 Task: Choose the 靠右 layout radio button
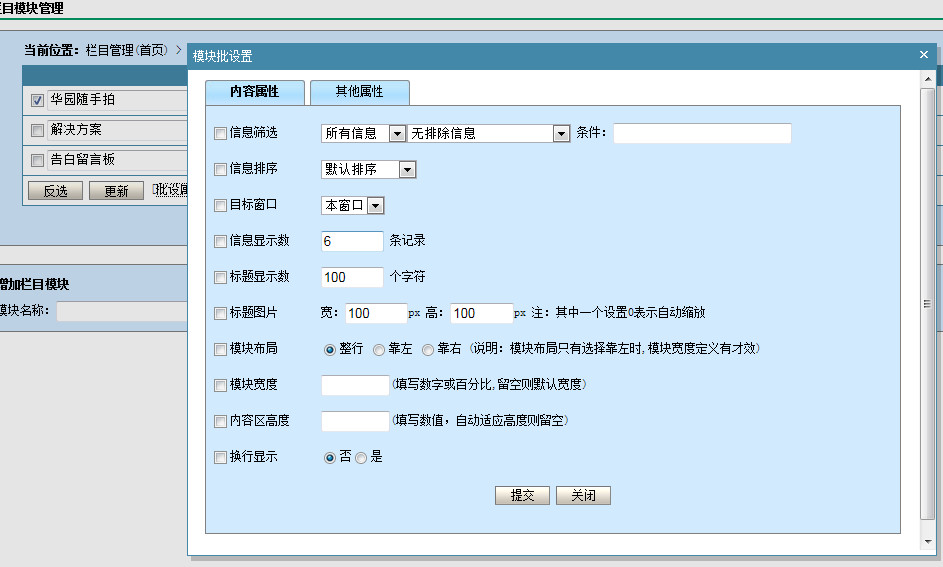428,350
